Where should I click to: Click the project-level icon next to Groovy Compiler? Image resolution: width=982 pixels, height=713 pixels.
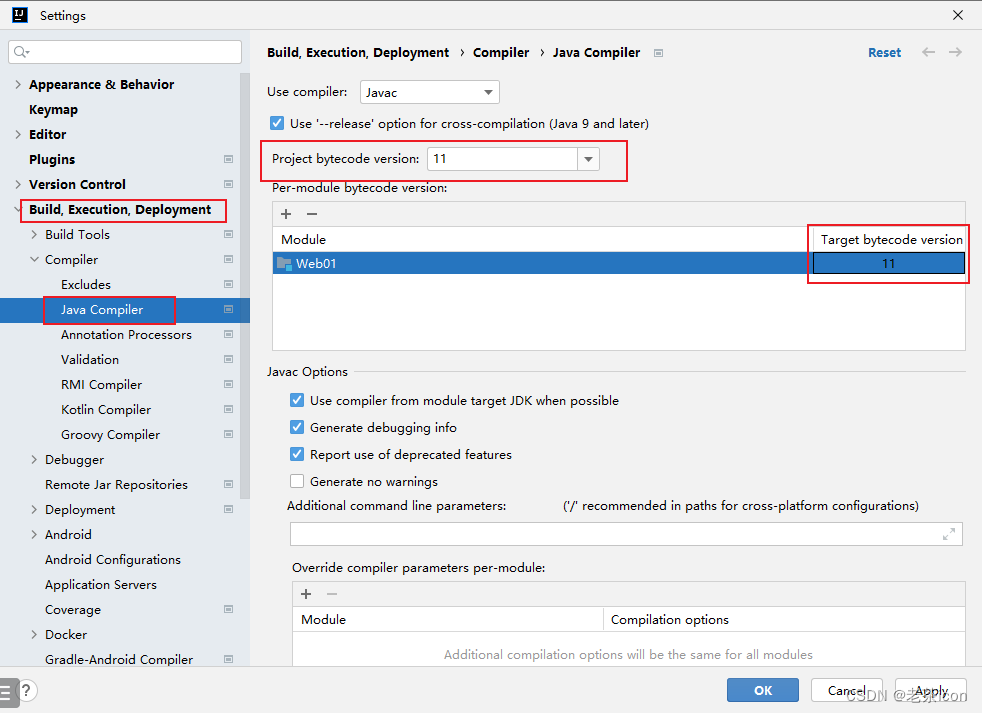[x=229, y=435]
